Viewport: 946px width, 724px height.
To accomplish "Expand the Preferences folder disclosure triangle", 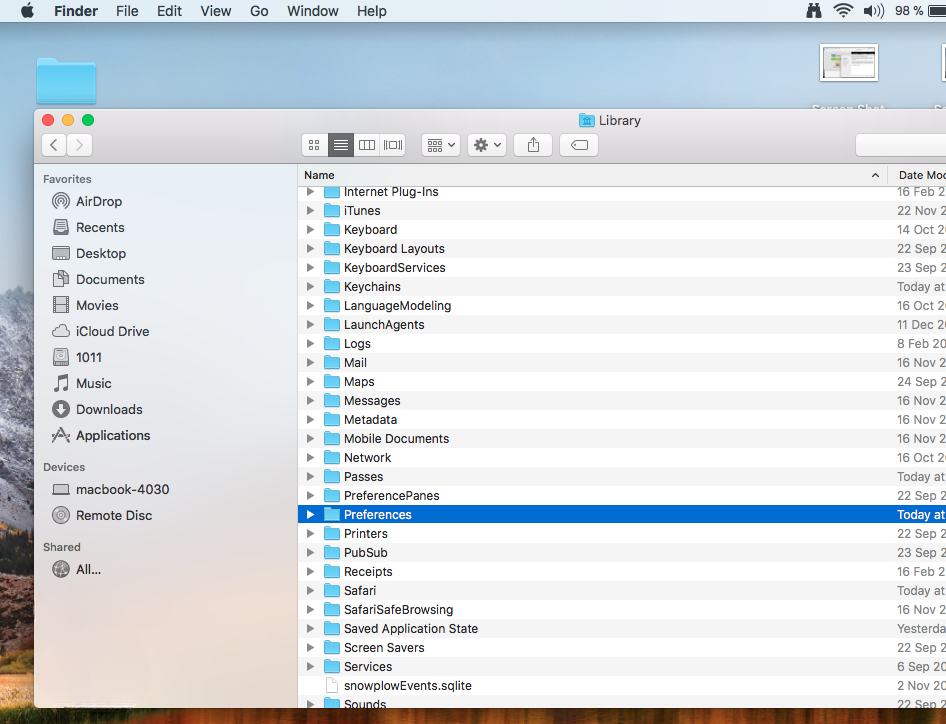I will 311,515.
